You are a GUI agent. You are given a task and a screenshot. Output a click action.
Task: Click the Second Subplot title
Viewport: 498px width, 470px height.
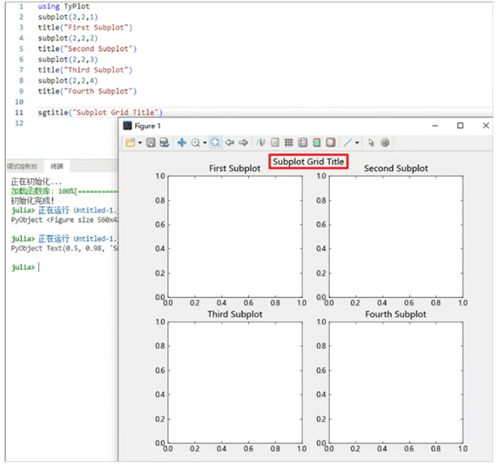click(396, 168)
